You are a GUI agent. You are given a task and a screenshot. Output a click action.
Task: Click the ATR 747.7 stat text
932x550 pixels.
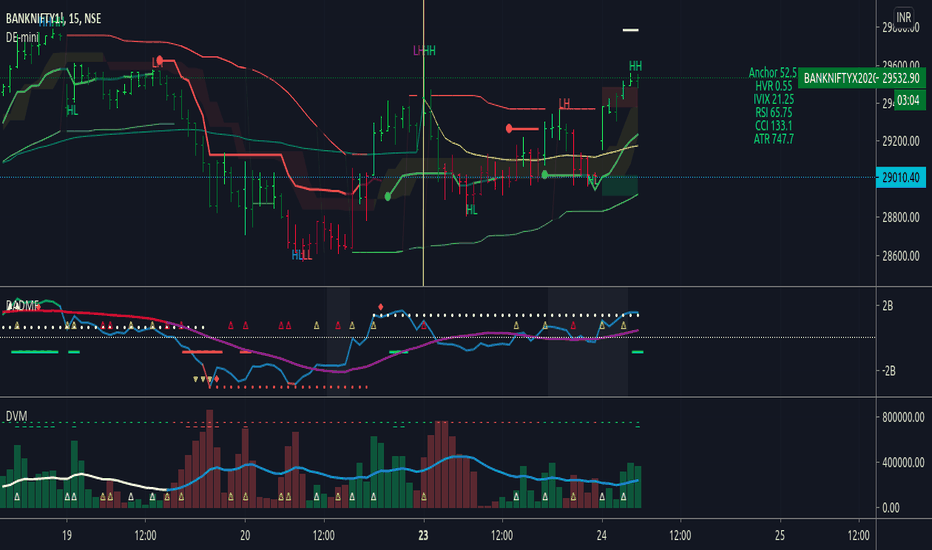tap(773, 139)
